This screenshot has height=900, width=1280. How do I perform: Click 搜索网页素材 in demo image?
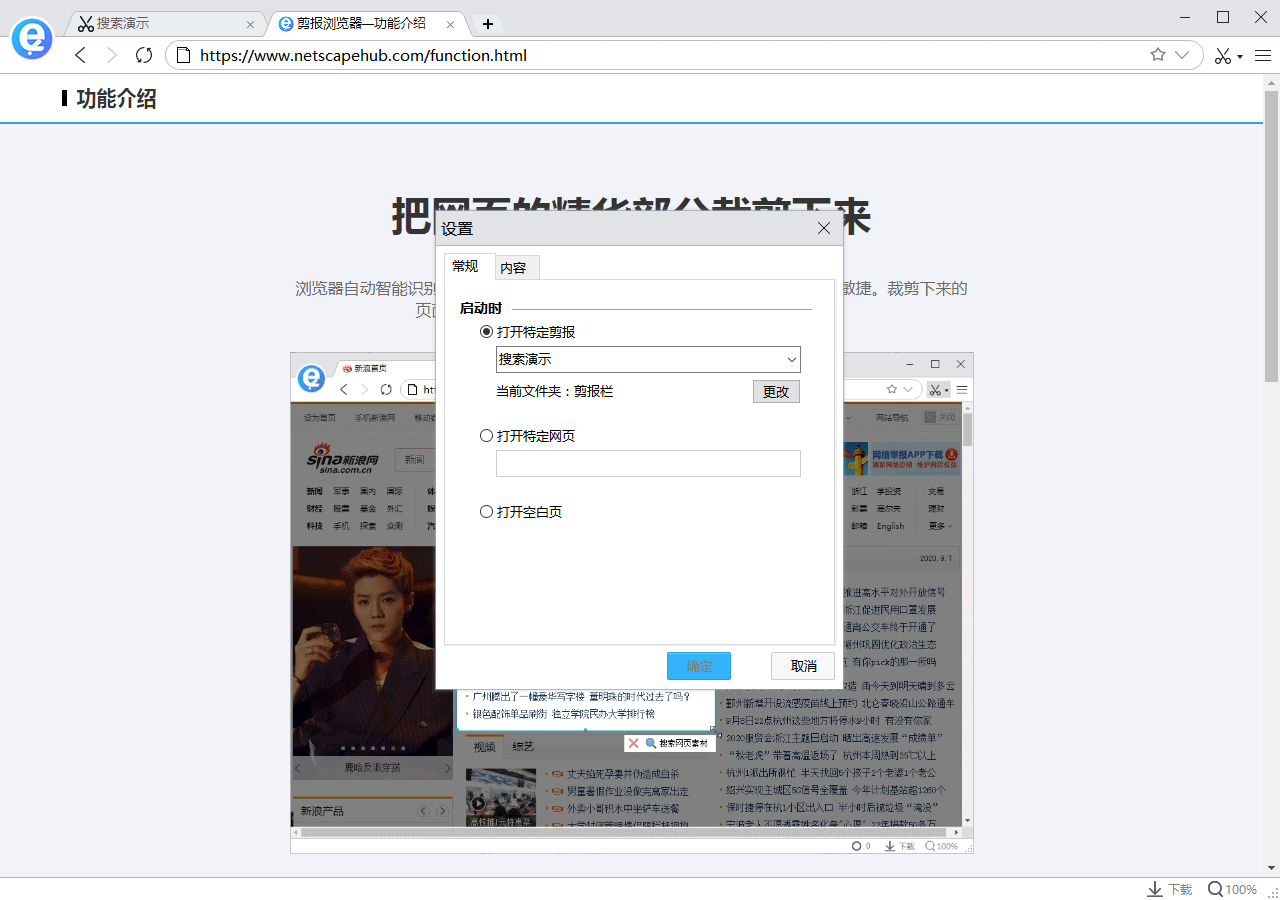pos(683,743)
